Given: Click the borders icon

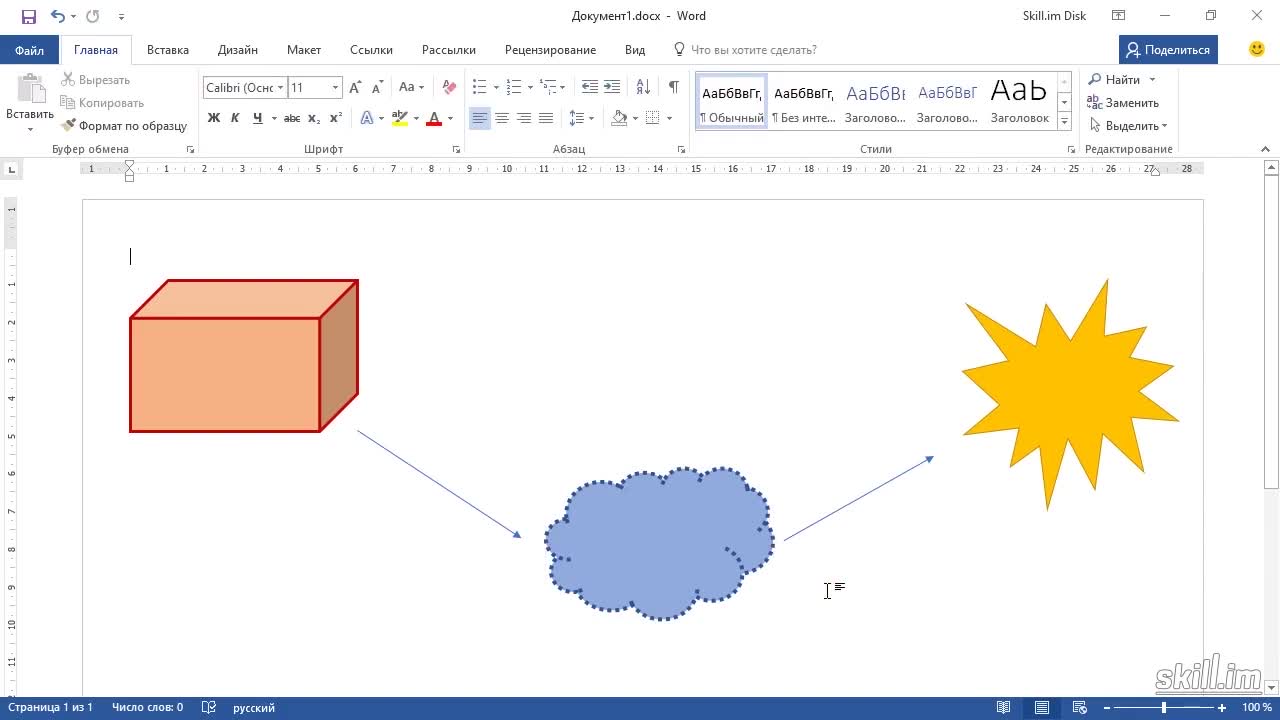Looking at the screenshot, I should pyautogui.click(x=653, y=118).
